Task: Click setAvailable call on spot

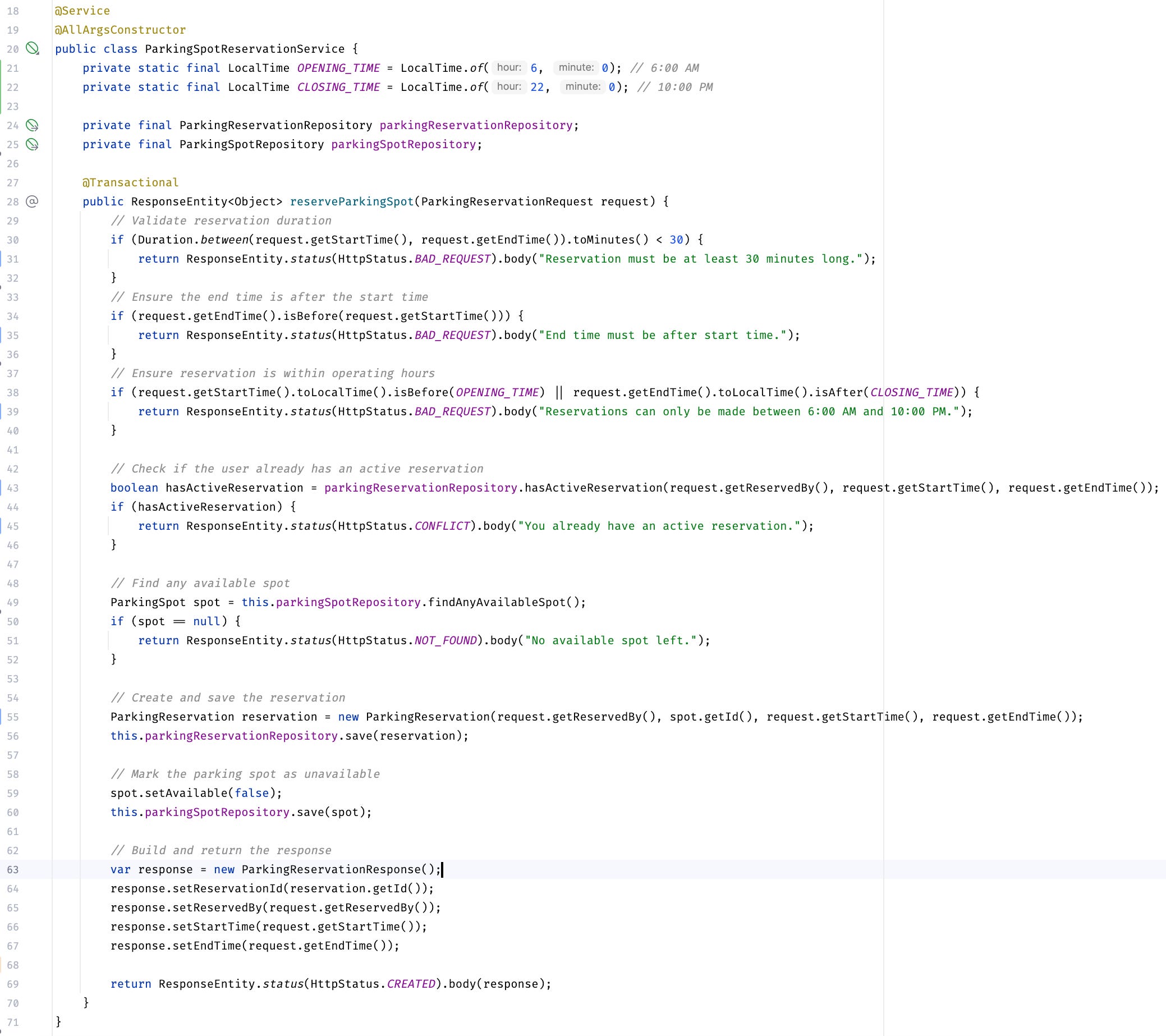Action: [186, 793]
